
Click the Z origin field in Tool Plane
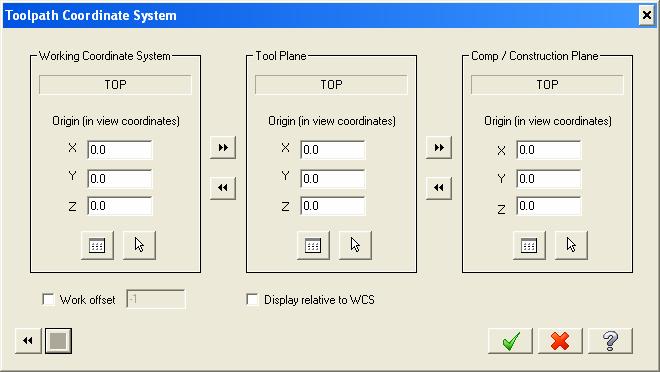point(333,206)
